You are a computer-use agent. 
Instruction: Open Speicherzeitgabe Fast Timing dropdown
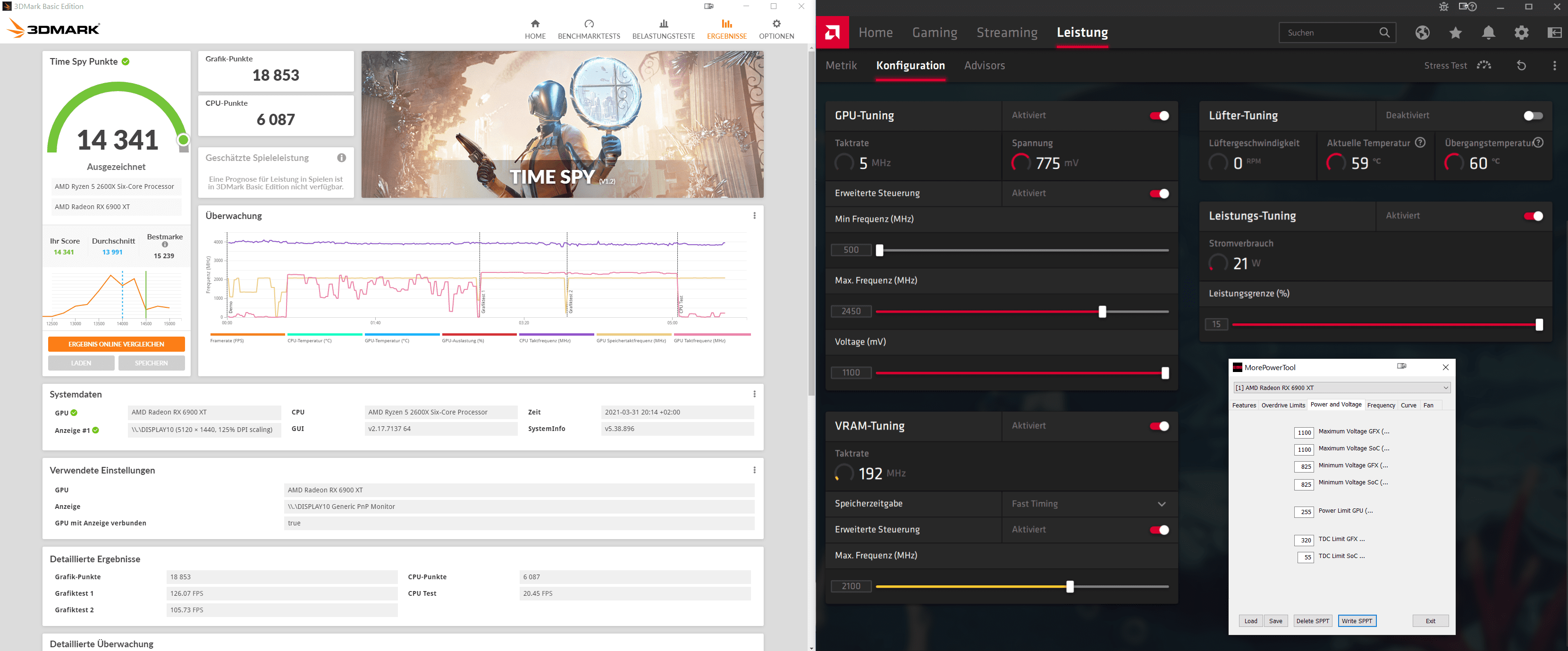click(x=1089, y=504)
